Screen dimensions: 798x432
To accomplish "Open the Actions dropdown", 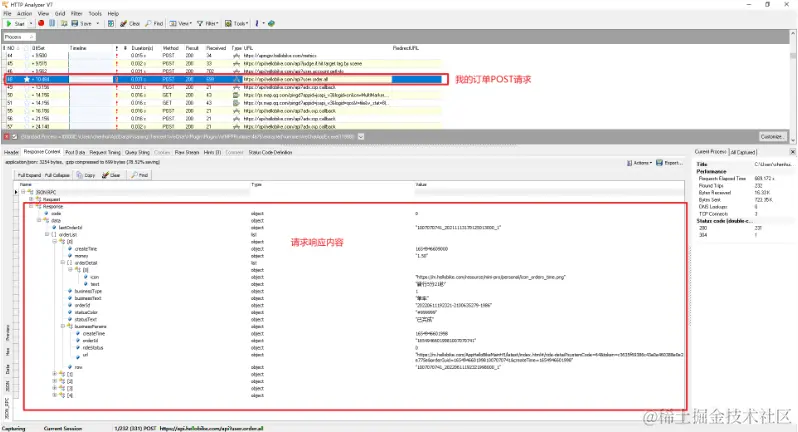I will (x=639, y=163).
